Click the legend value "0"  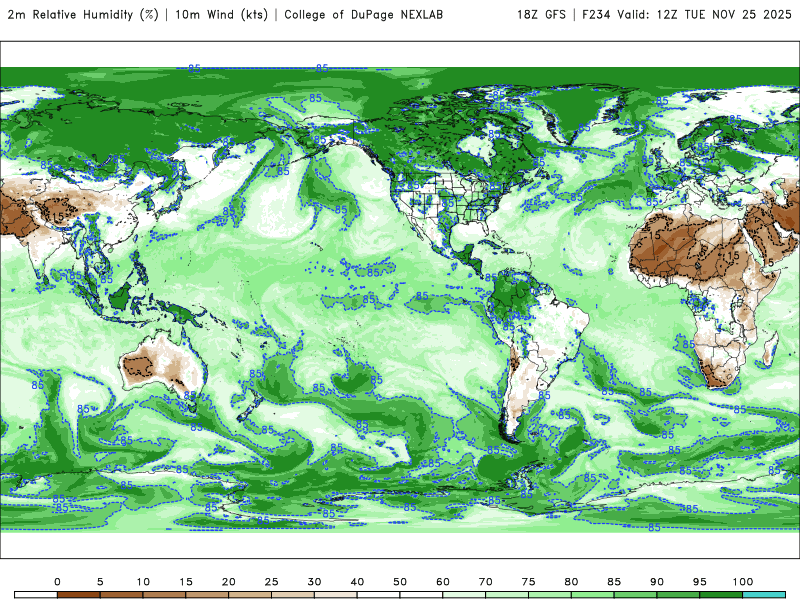click(57, 582)
